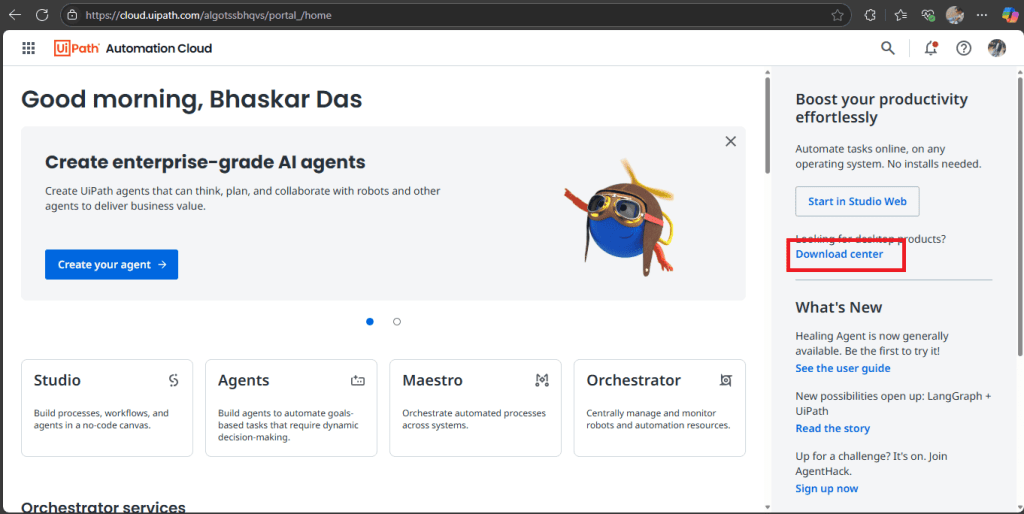This screenshot has height=514, width=1024.
Task: Click the UiPath Automation Cloud logo
Action: [x=133, y=48]
